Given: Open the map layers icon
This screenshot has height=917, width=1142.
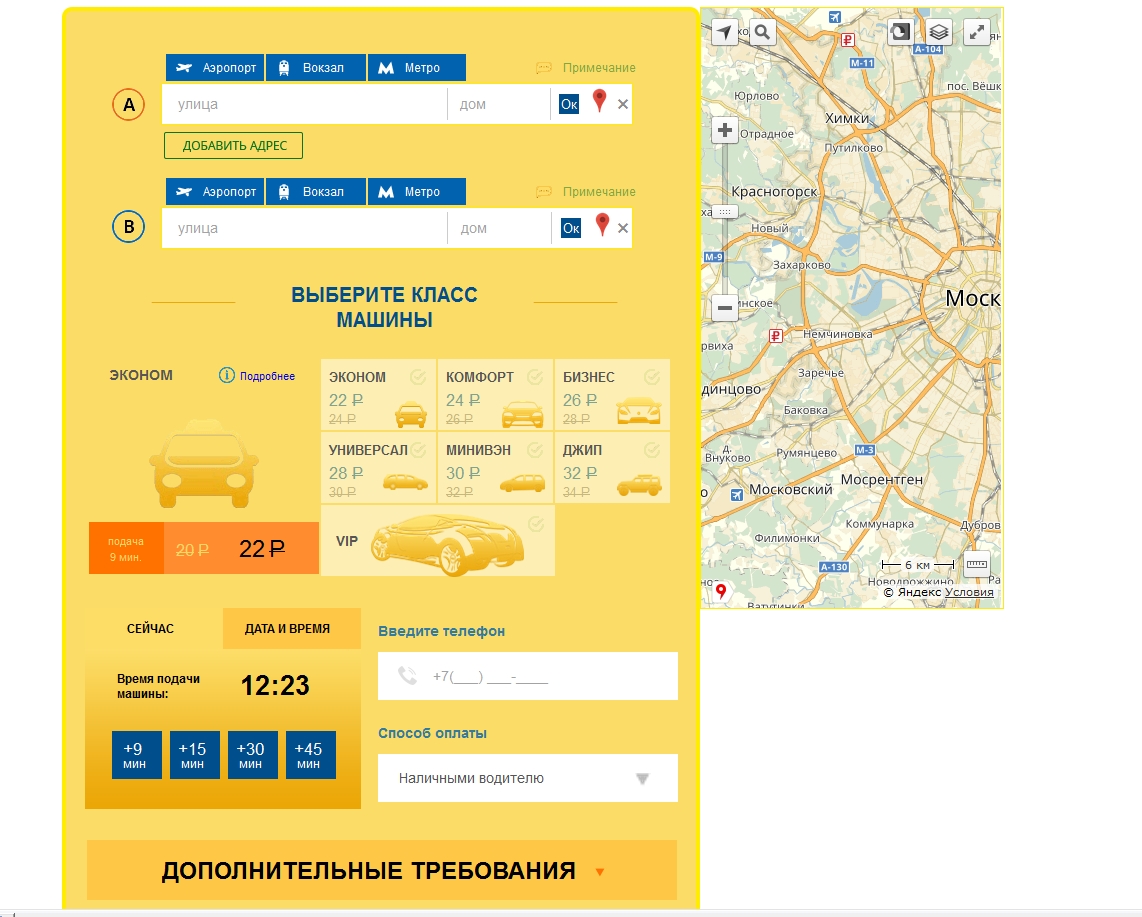Looking at the screenshot, I should click(939, 31).
